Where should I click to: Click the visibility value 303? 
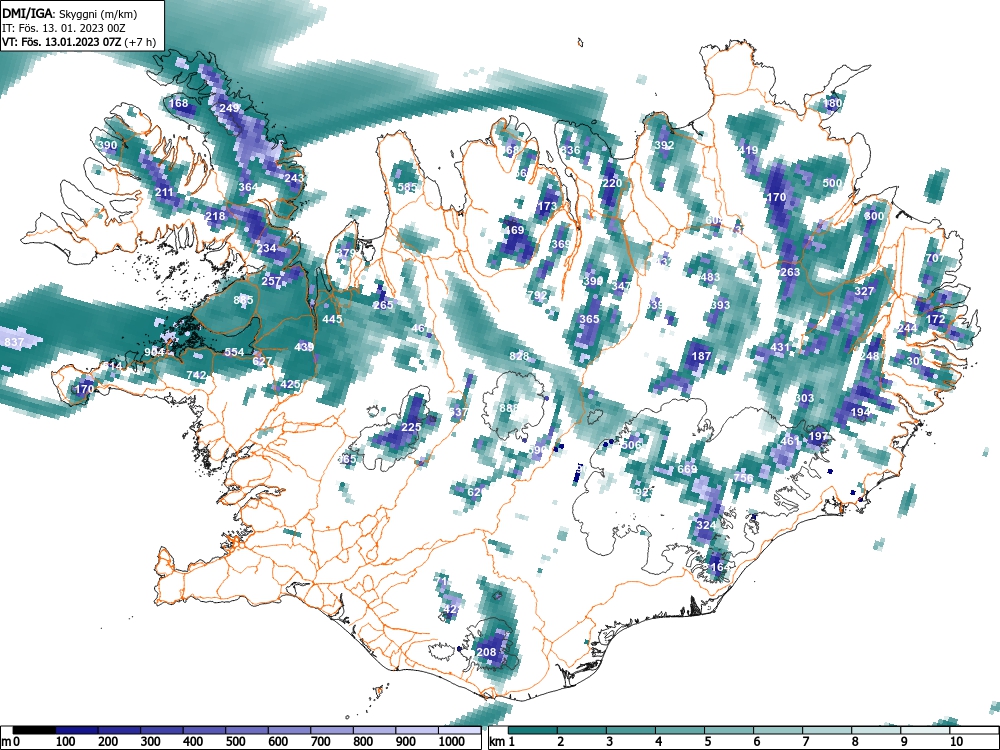[x=804, y=398]
